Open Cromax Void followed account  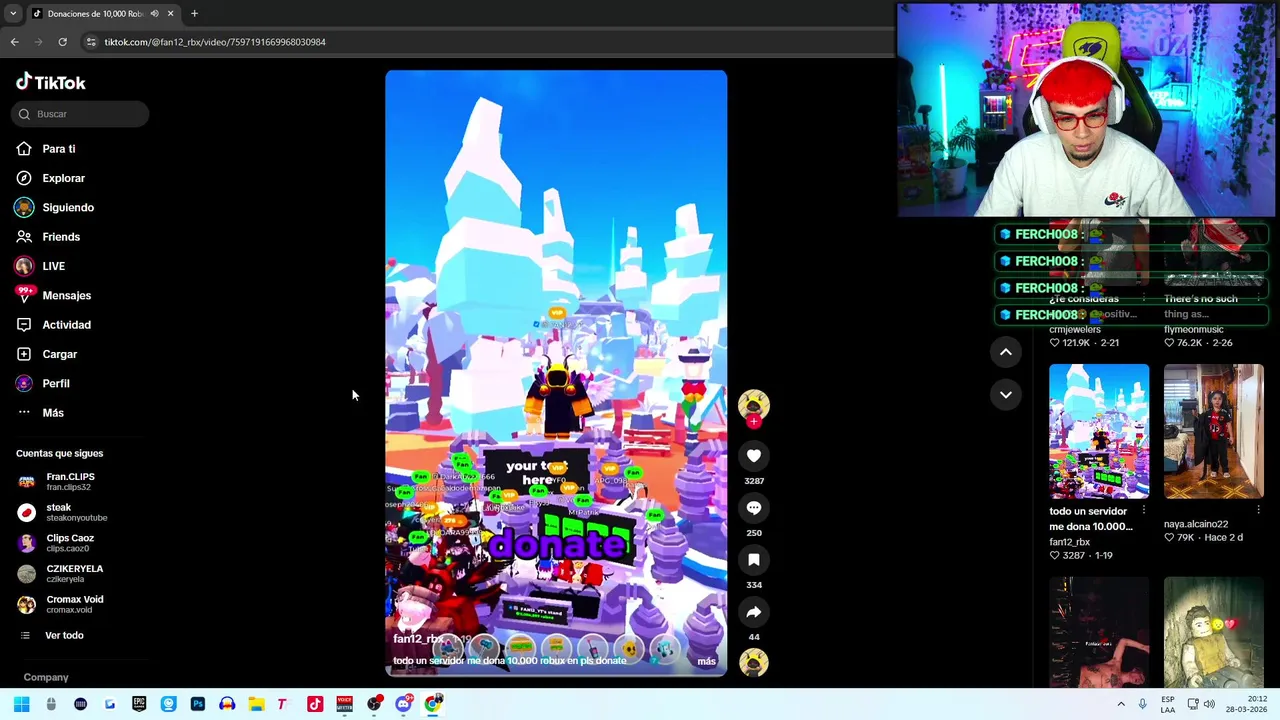pos(74,604)
